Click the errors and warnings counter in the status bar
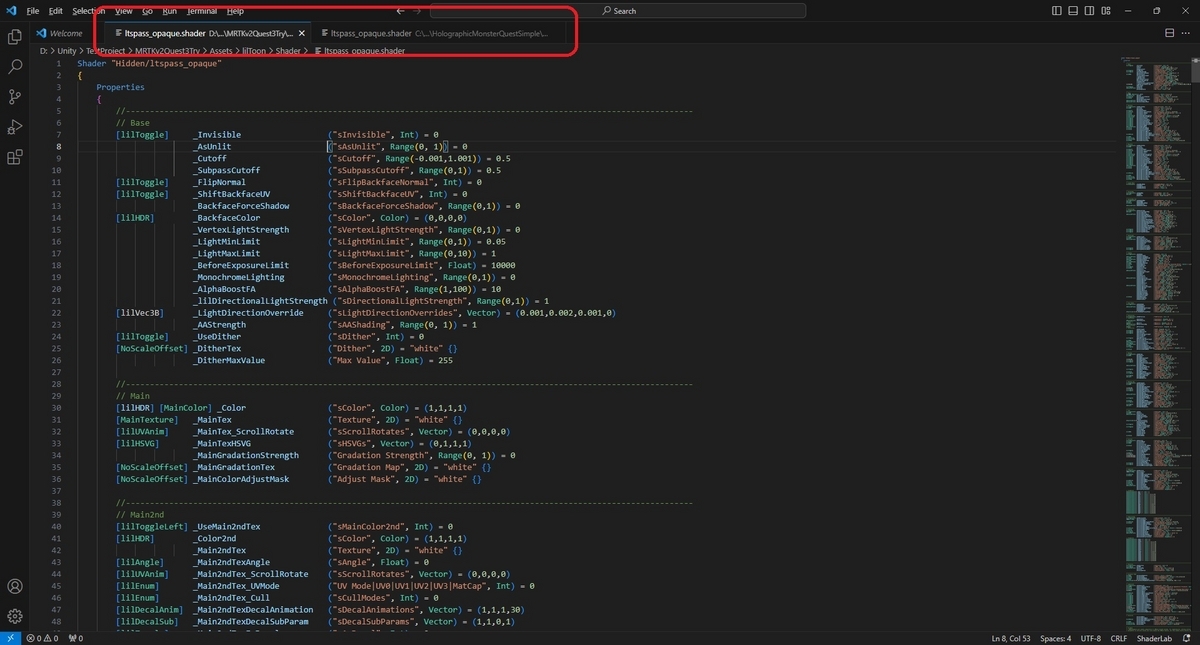Screen dimensions: 1200x645 (44, 638)
